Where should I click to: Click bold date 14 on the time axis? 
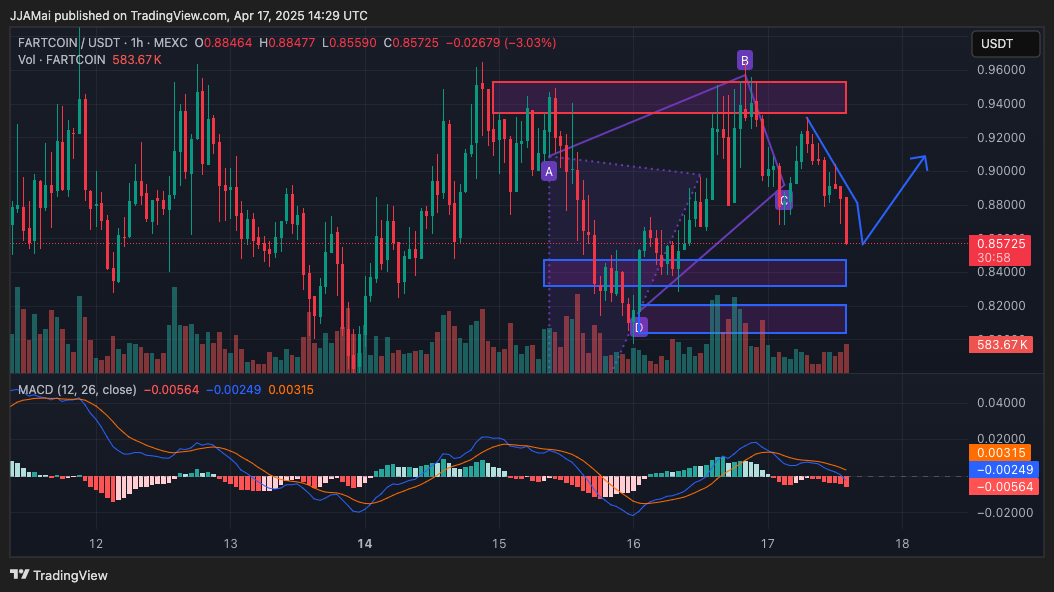[365, 544]
